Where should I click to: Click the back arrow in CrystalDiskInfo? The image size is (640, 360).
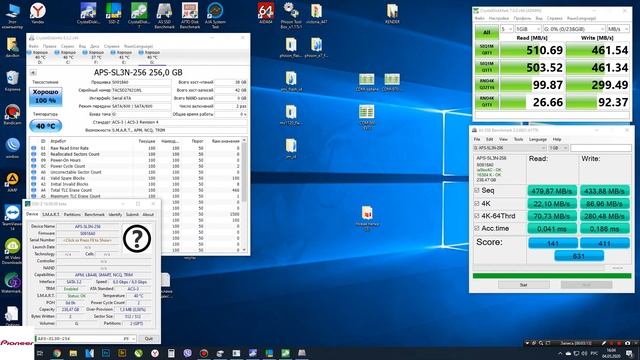coord(33,73)
